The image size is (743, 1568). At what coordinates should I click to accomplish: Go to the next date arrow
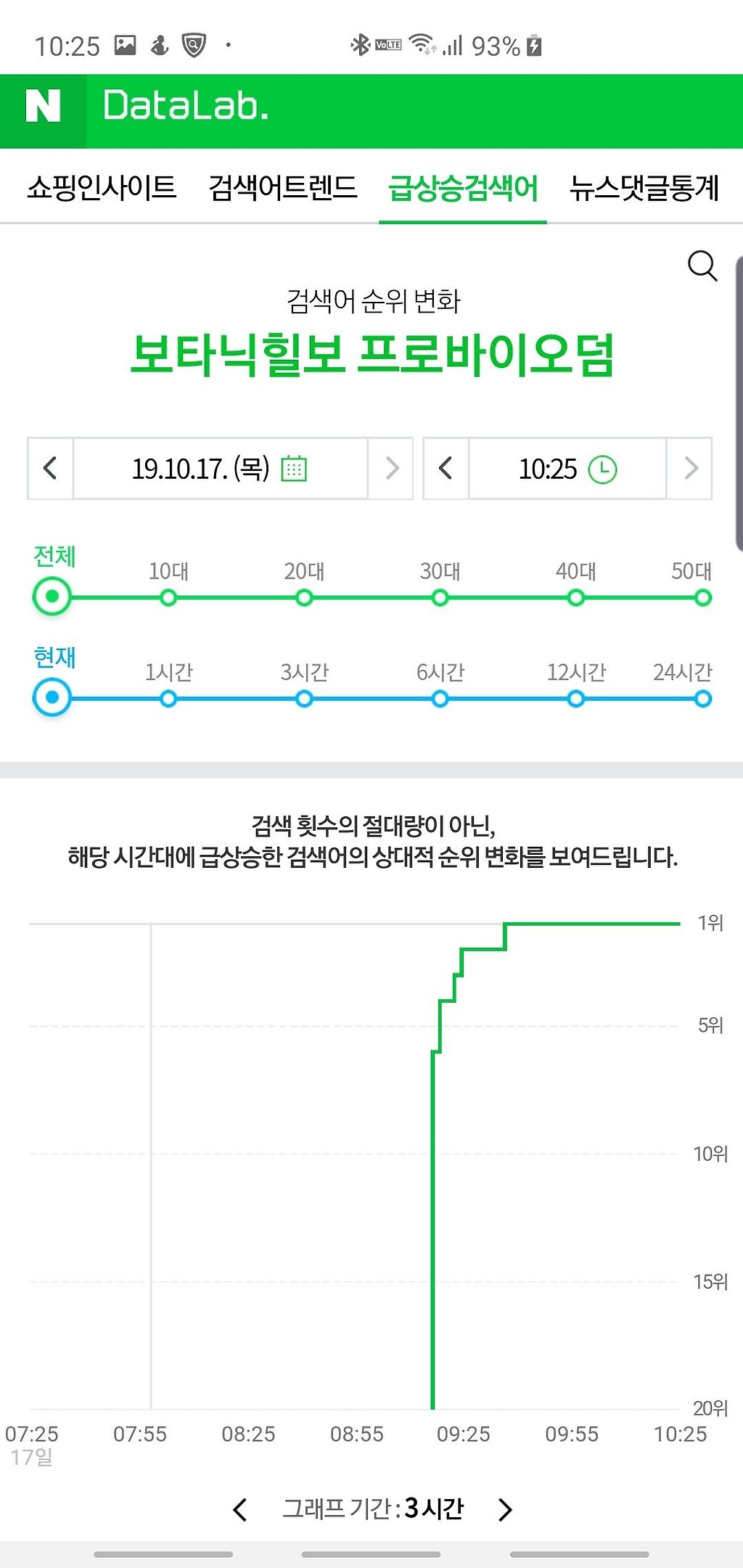391,468
